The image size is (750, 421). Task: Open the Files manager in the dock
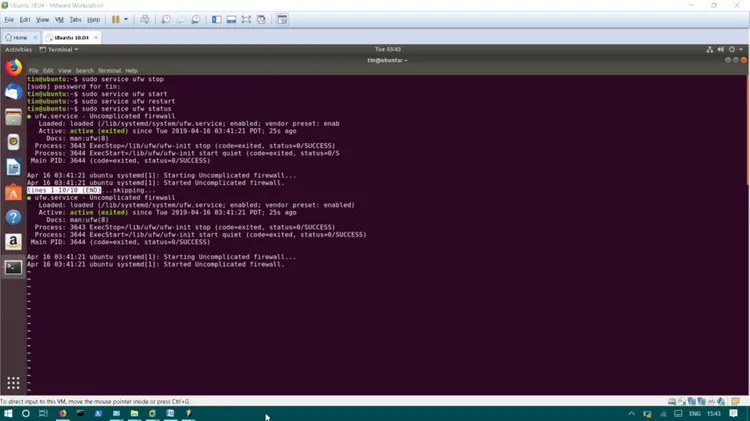(x=13, y=117)
